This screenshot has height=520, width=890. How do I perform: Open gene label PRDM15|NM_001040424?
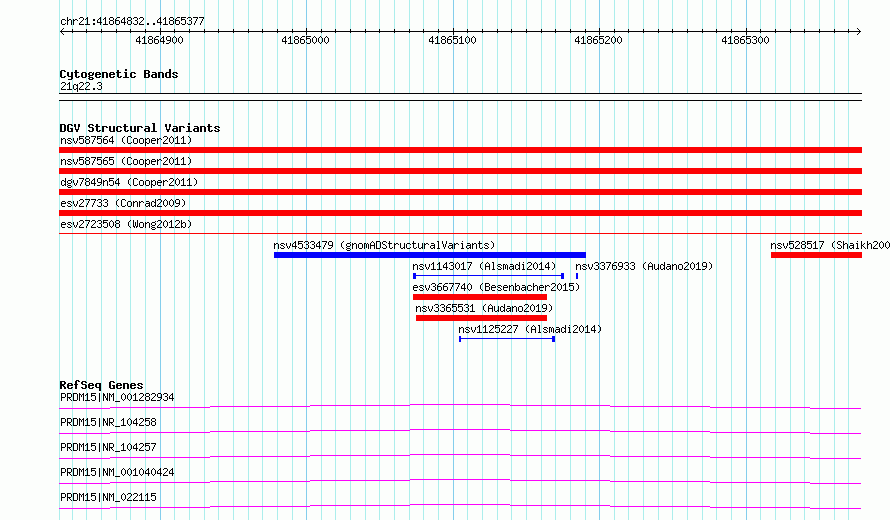[117, 472]
